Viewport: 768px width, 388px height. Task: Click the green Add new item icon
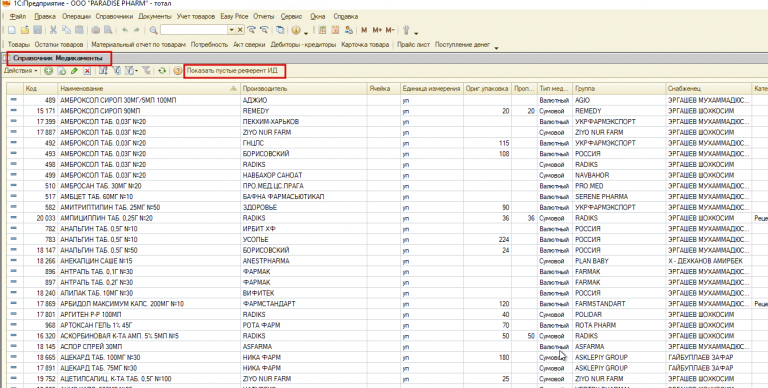coord(48,71)
